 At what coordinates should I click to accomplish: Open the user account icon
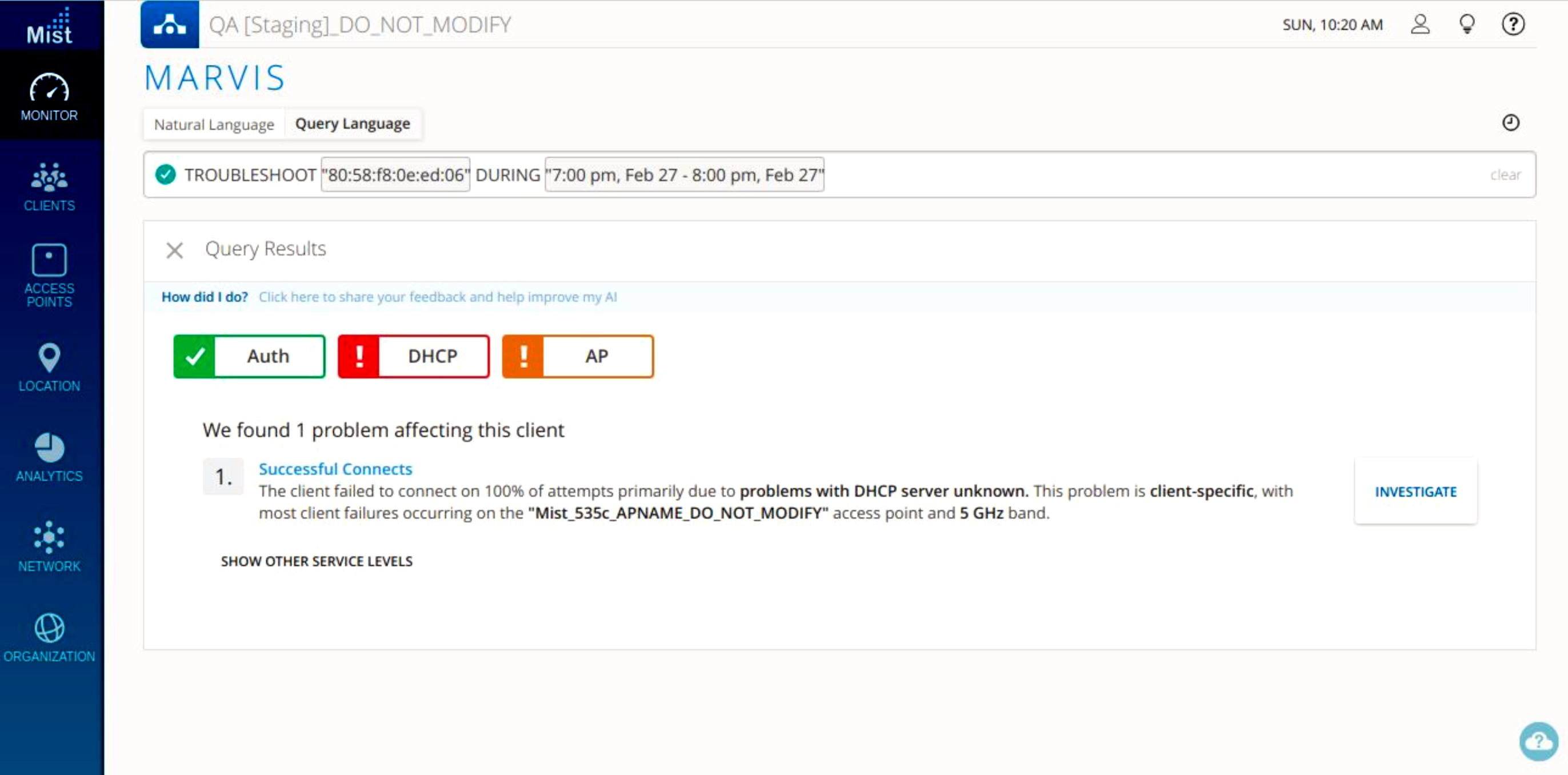click(1420, 25)
